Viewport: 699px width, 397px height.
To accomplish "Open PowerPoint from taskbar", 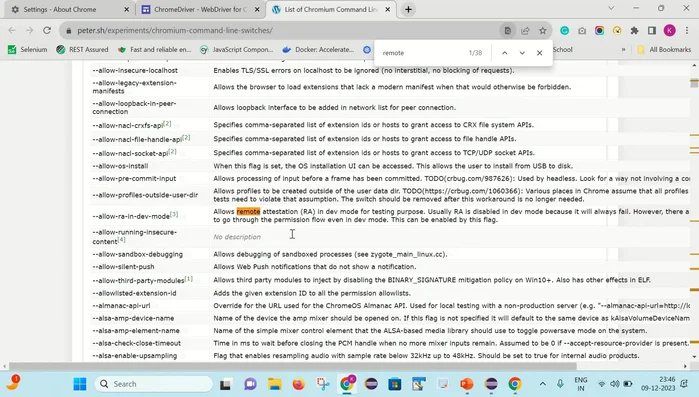I will pyautogui.click(x=467, y=384).
